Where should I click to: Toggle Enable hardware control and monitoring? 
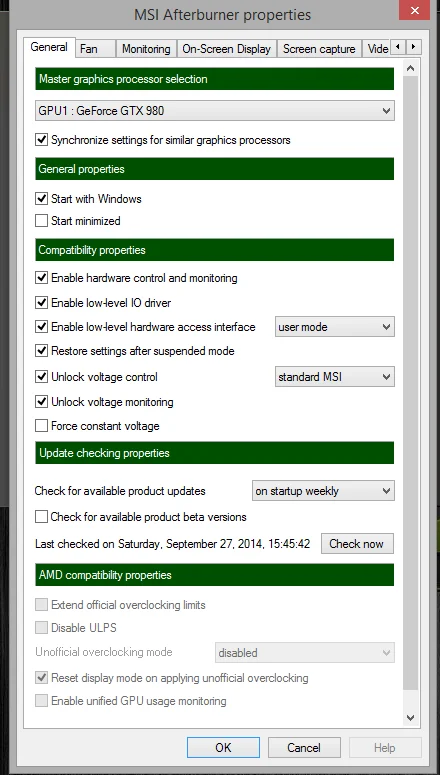[x=42, y=278]
